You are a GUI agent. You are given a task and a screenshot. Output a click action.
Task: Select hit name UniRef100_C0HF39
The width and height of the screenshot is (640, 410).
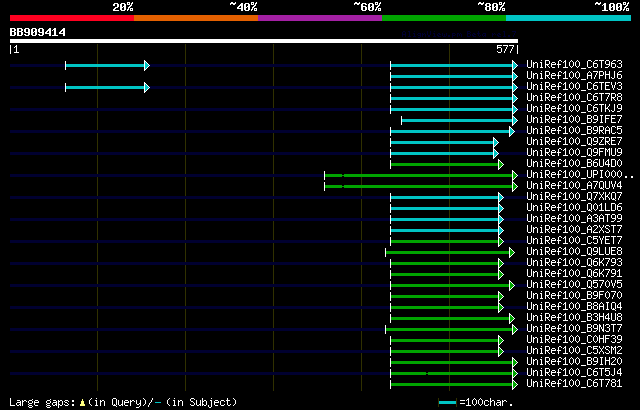574,340
